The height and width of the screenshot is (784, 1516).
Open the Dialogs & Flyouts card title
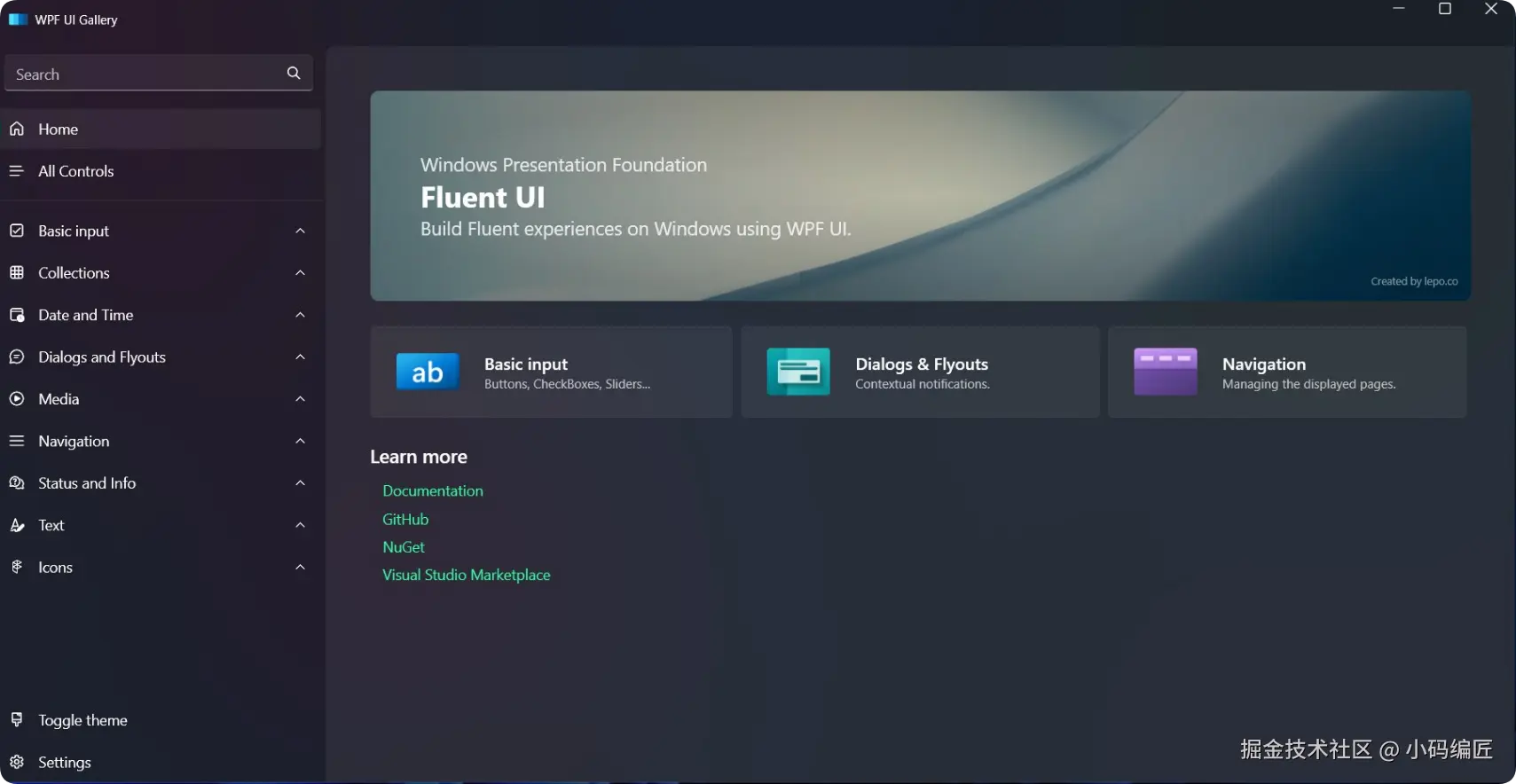pyautogui.click(x=922, y=364)
